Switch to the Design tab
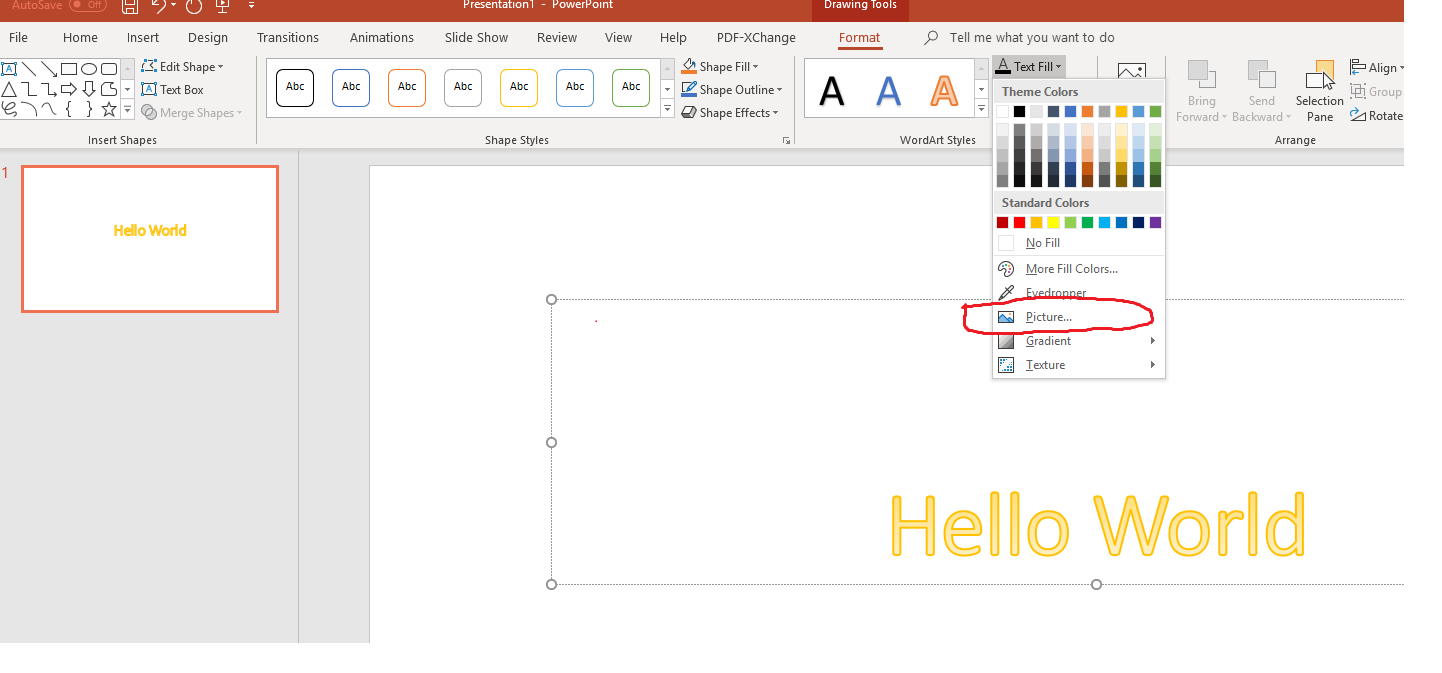1442x673 pixels. click(208, 38)
